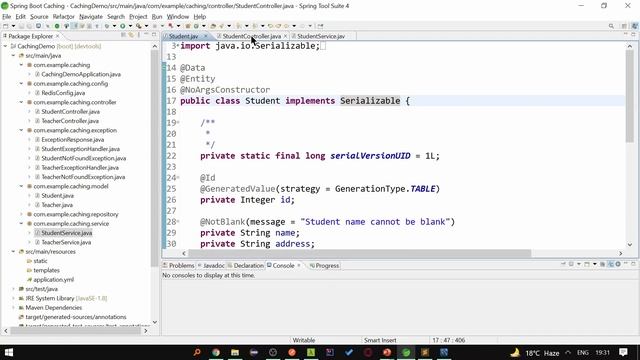This screenshot has width=640, height=360.
Task: Collapse the CachingDemo project node
Action: coord(6,46)
